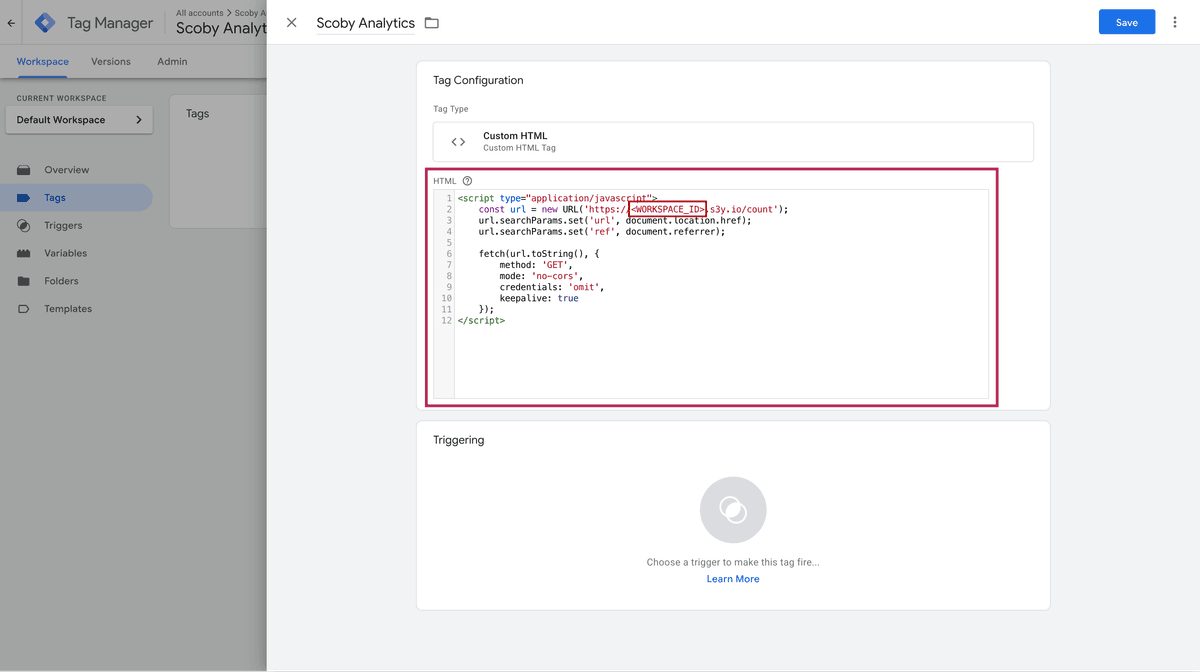Open the Learn More link

tap(733, 579)
